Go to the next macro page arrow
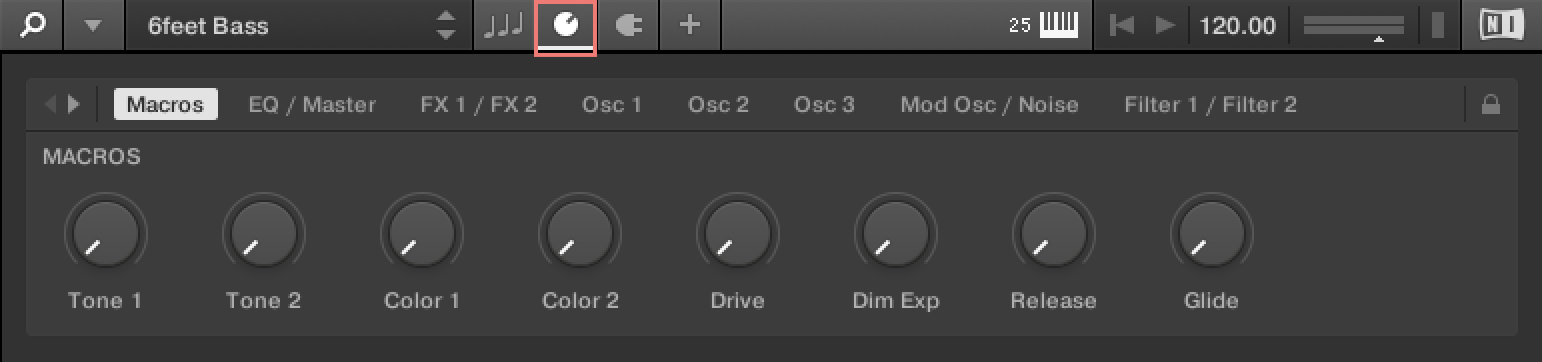 point(73,104)
